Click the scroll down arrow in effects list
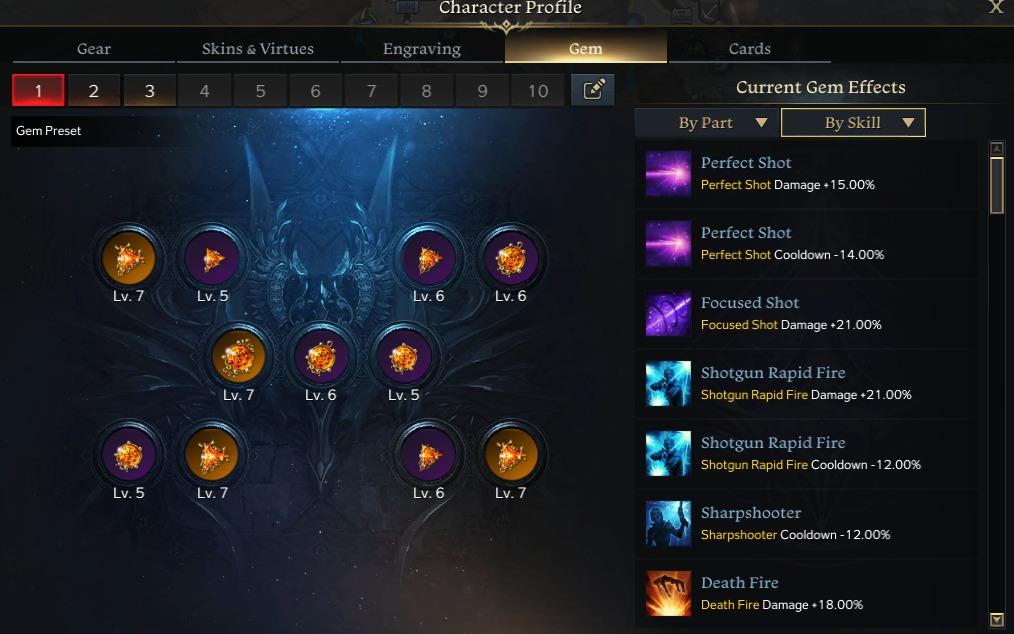The width and height of the screenshot is (1014, 634). tap(997, 619)
